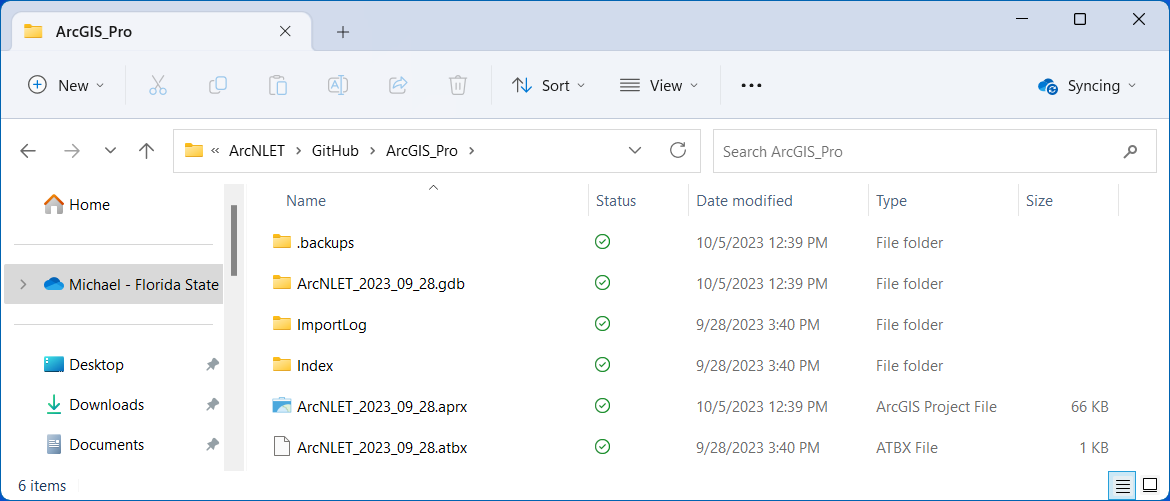1170x501 pixels.
Task: Click the ArcGIS Project File type text
Action: pos(936,407)
